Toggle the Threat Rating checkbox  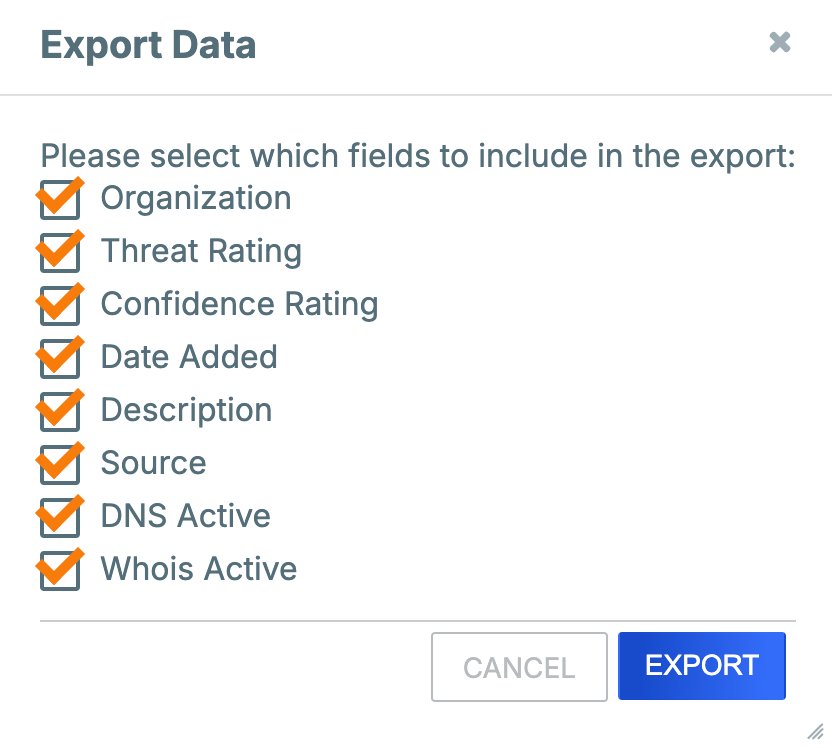59,252
